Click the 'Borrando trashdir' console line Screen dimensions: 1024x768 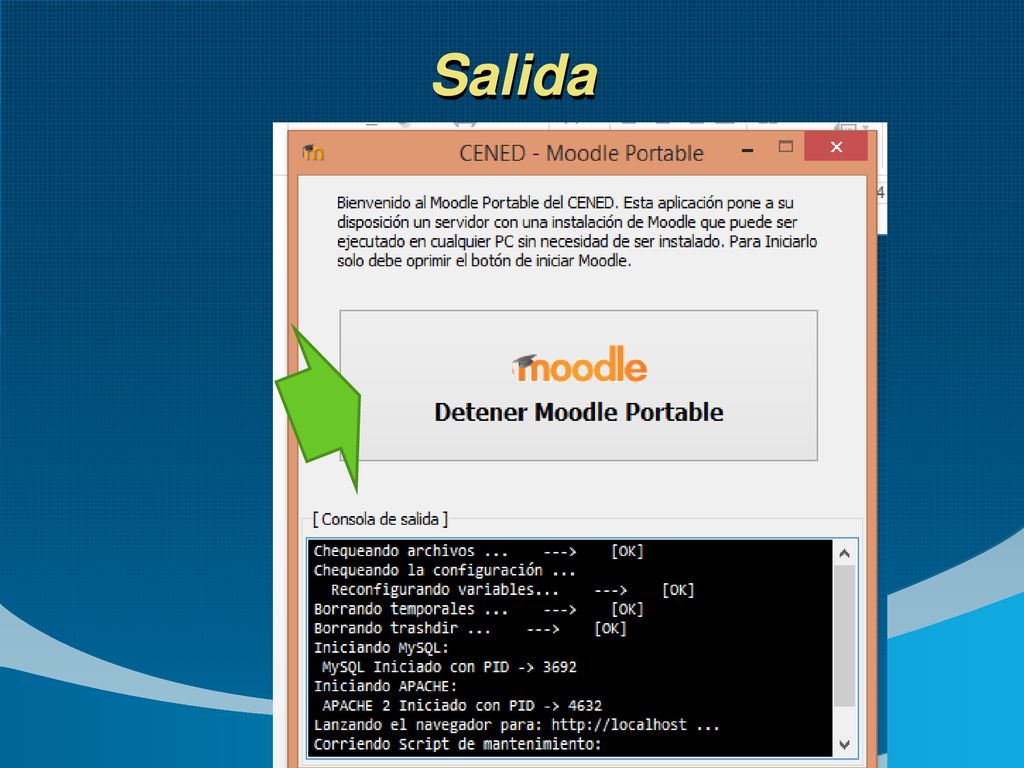pos(470,628)
